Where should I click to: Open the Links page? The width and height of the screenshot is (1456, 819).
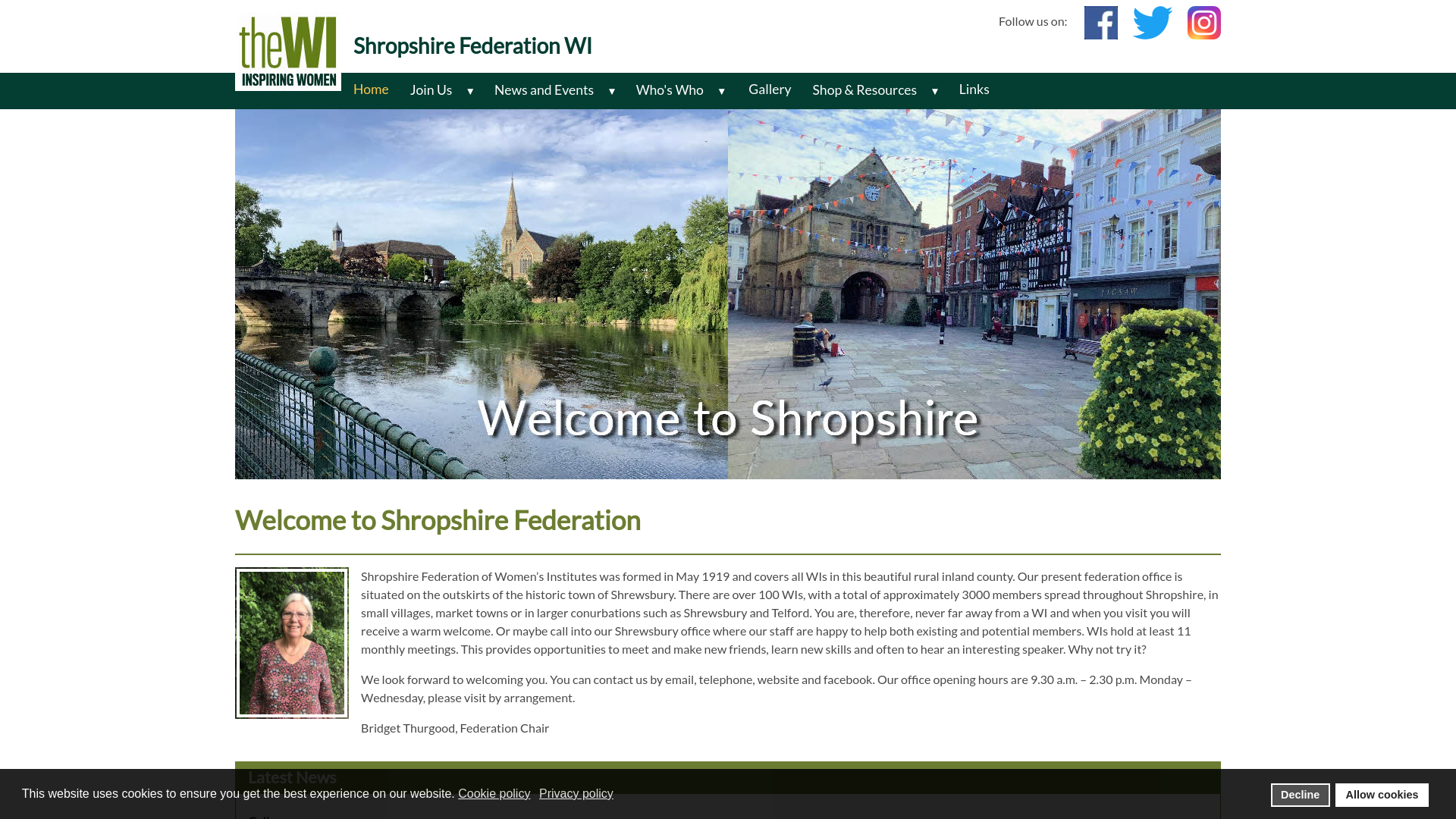974,89
